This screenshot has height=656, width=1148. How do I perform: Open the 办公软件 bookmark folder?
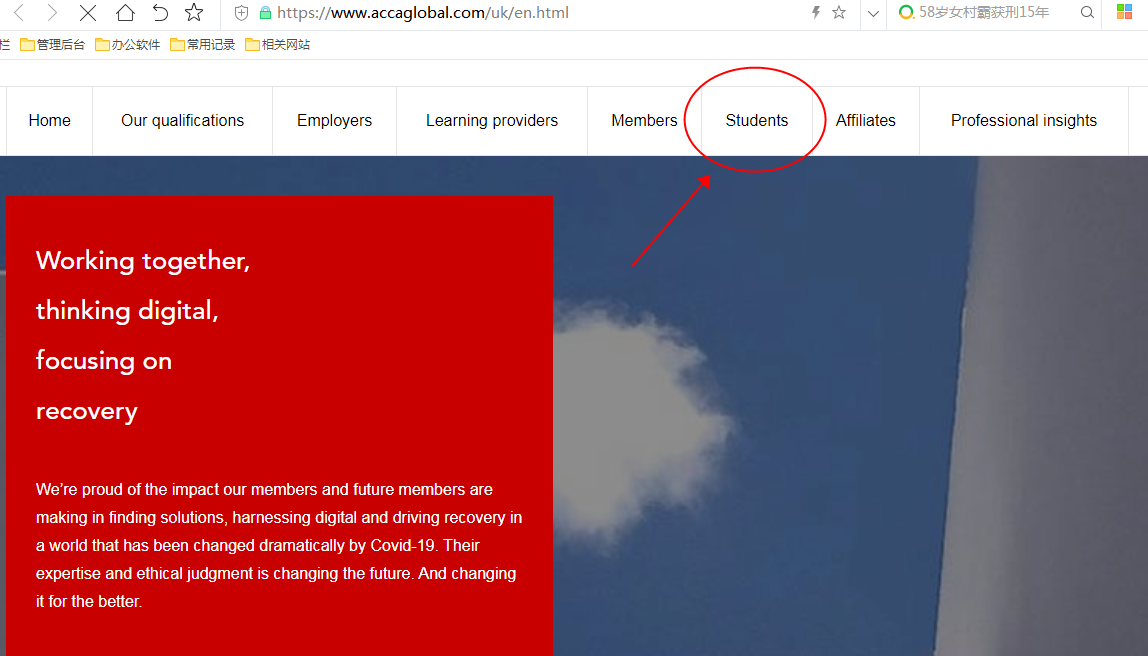click(x=128, y=45)
